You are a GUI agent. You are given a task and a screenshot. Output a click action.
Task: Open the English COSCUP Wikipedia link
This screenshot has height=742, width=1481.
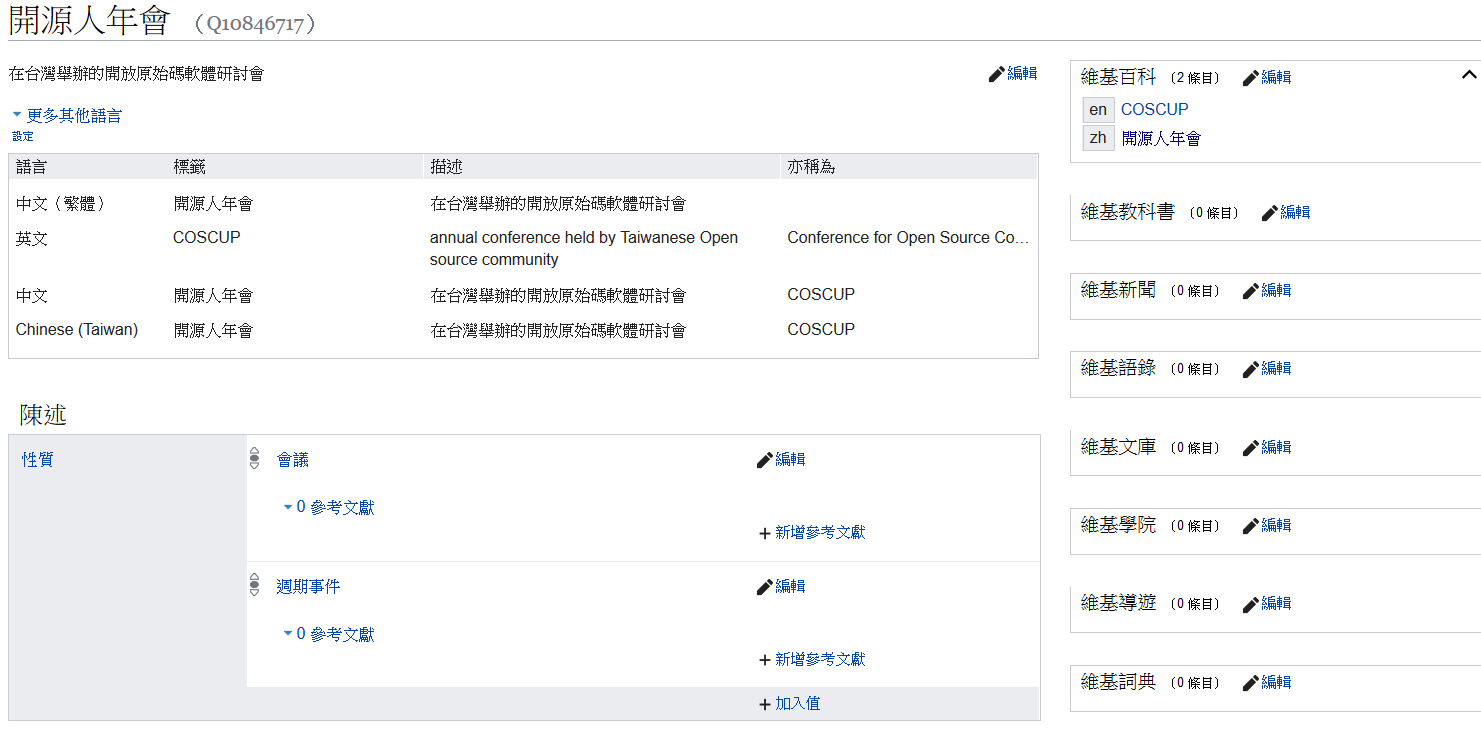coord(1154,109)
